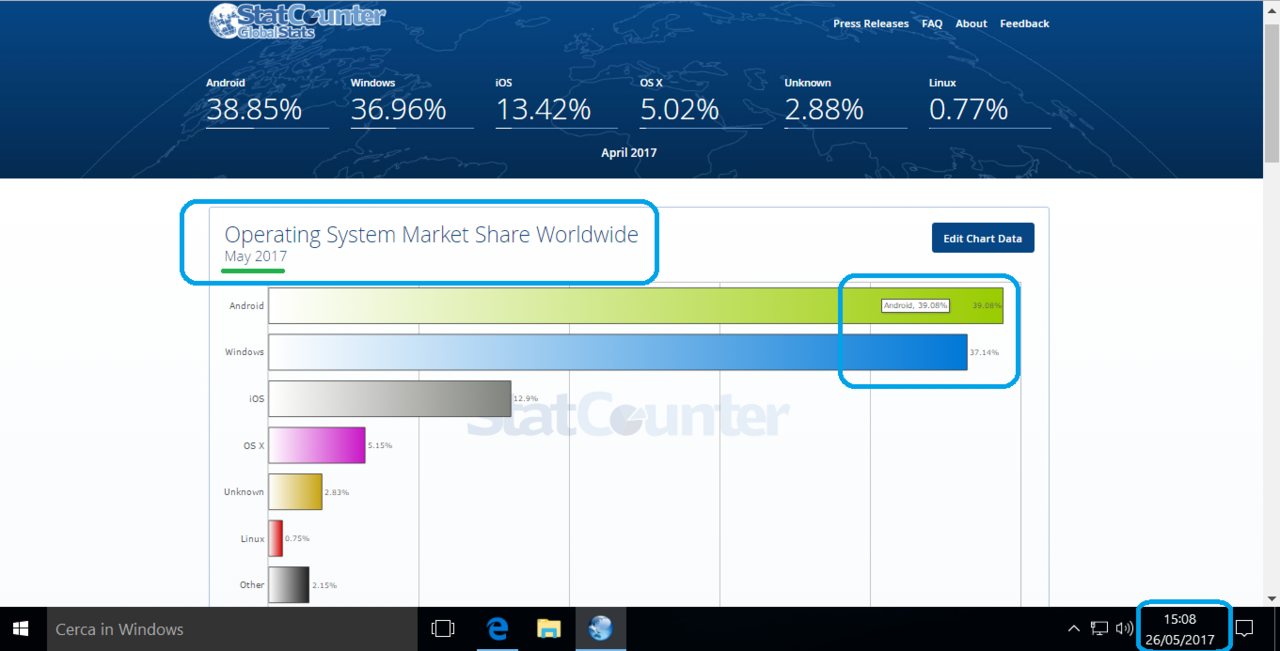Image resolution: width=1280 pixels, height=651 pixels.
Task: Click the May 2017 chart subtitle
Action: tap(255, 257)
